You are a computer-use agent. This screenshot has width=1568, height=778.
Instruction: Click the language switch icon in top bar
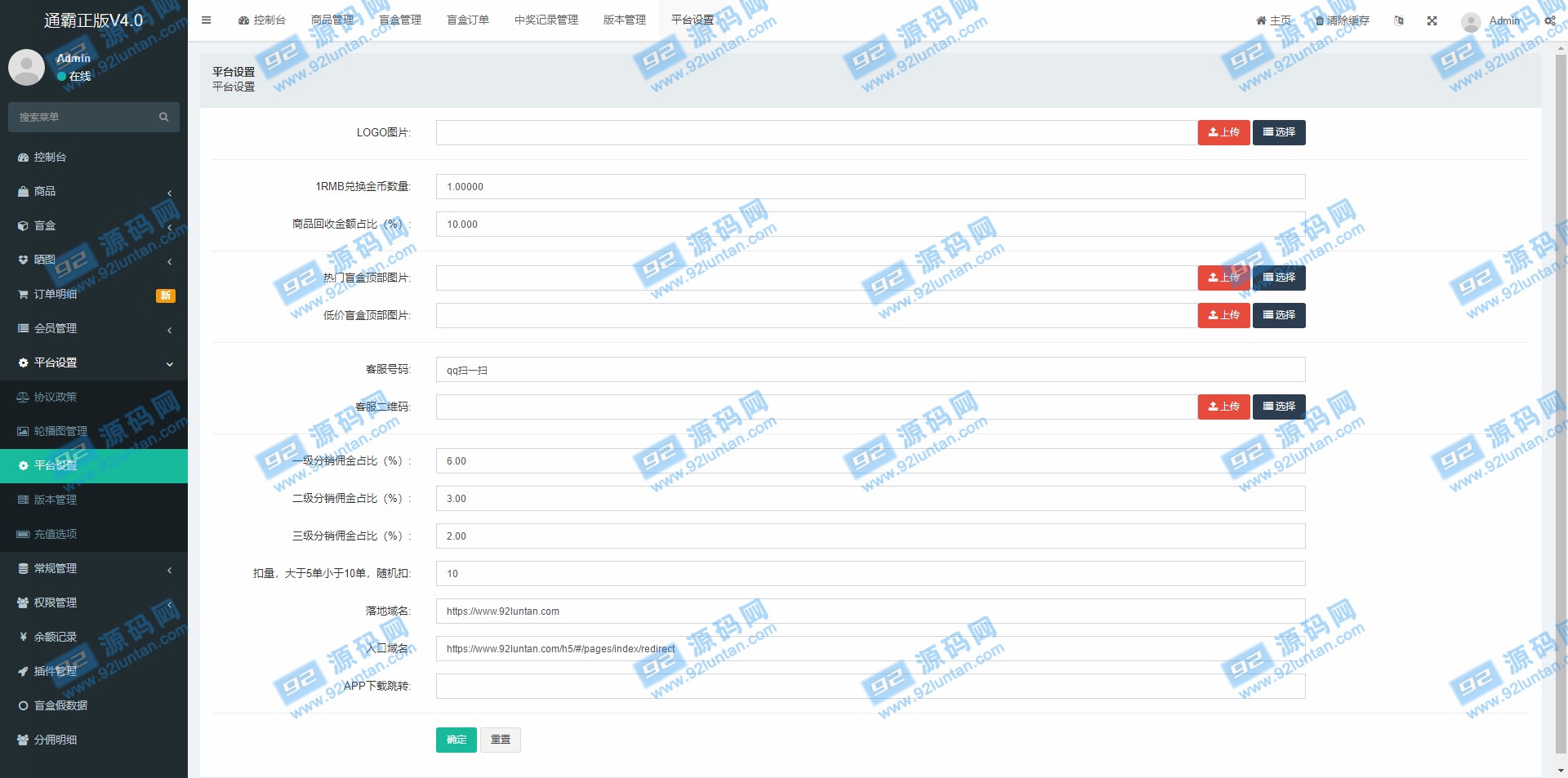tap(1399, 20)
